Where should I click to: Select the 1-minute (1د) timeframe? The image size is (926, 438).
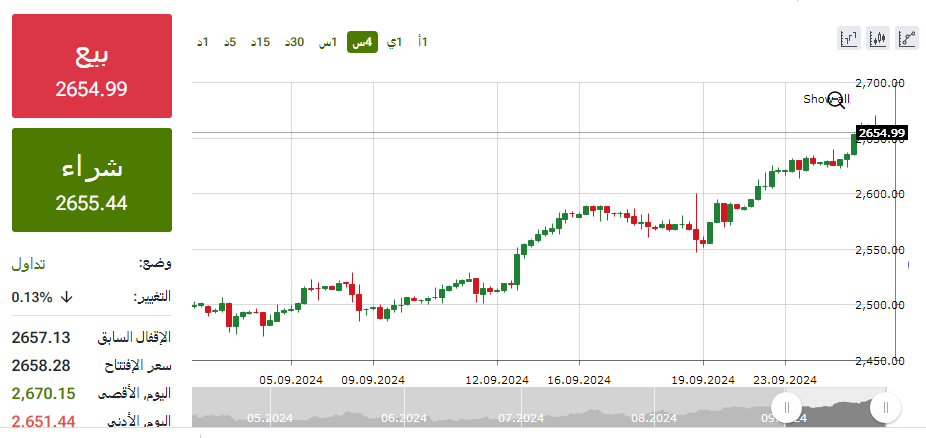[202, 42]
